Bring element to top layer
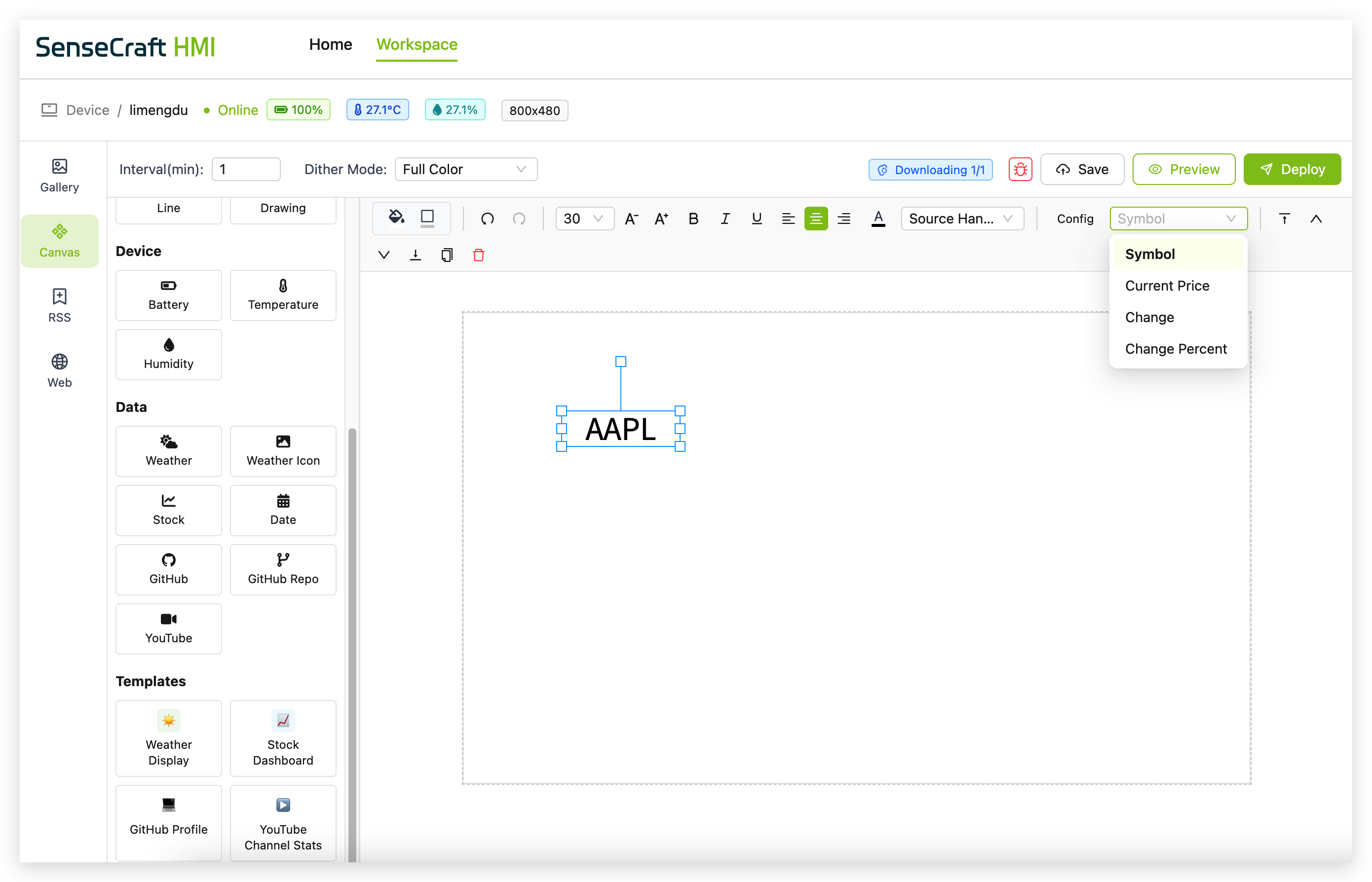Image resolution: width=1372 pixels, height=882 pixels. [x=1284, y=218]
